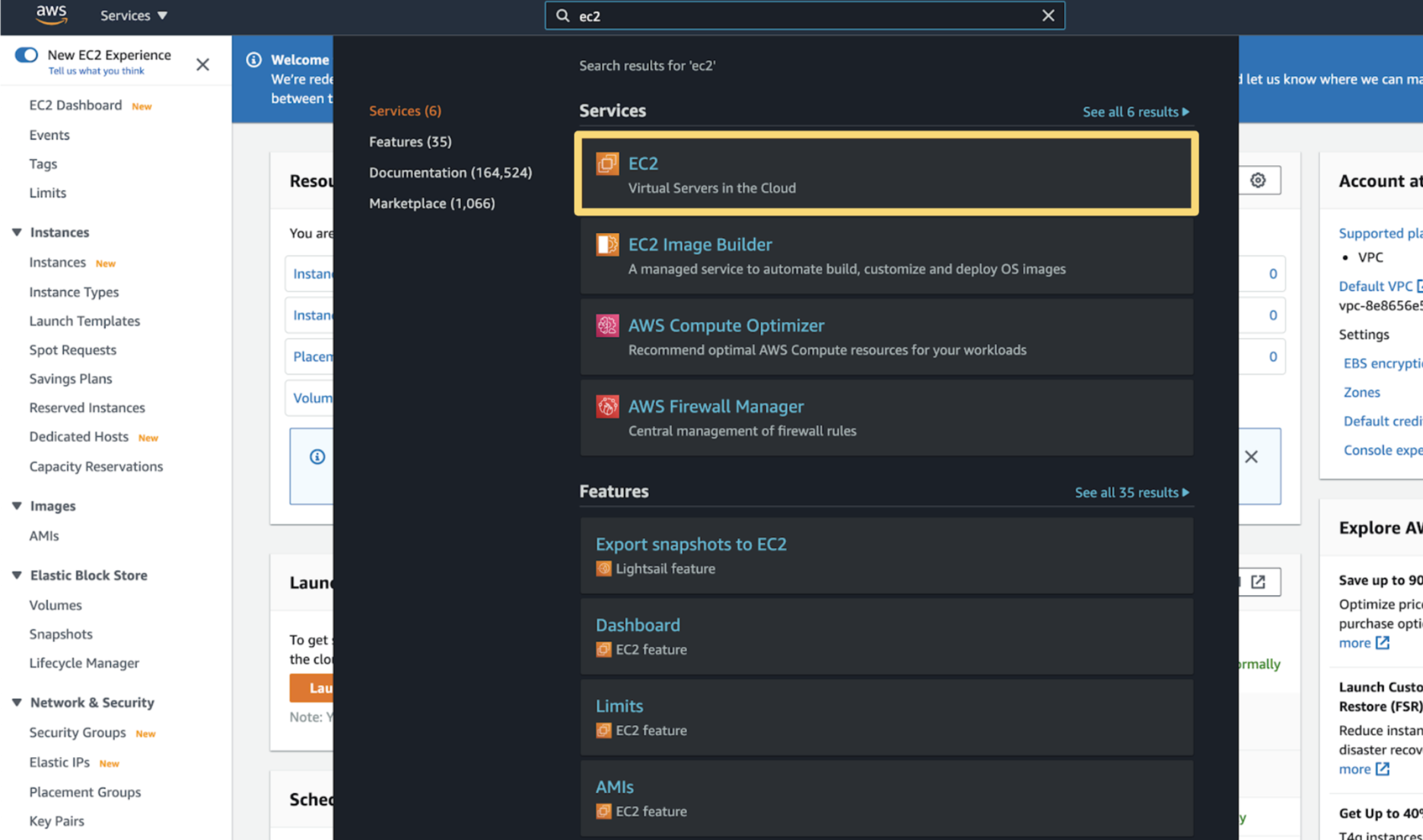Open Placement Groups in the sidebar
The image size is (1423, 840).
click(85, 791)
